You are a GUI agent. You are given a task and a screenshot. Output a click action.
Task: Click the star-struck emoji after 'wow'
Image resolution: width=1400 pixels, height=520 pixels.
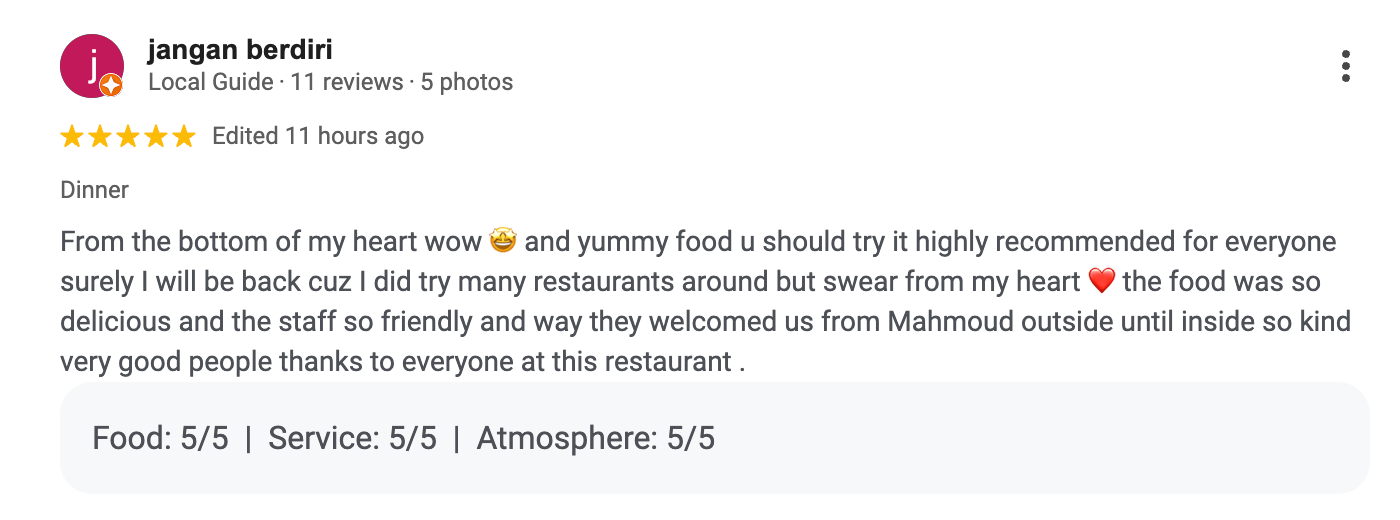tap(502, 242)
